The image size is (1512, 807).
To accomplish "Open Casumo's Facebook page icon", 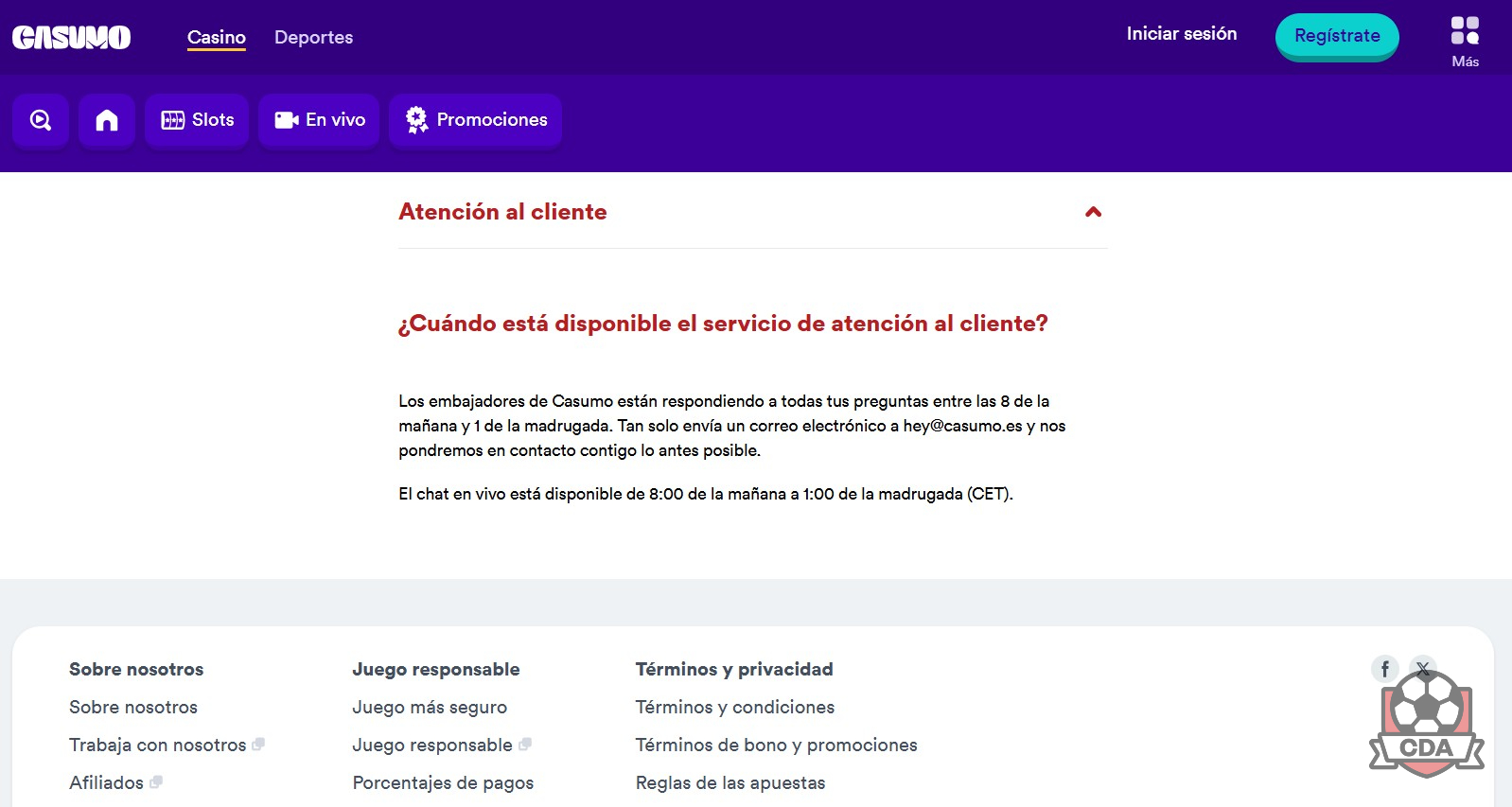I will [x=1384, y=669].
